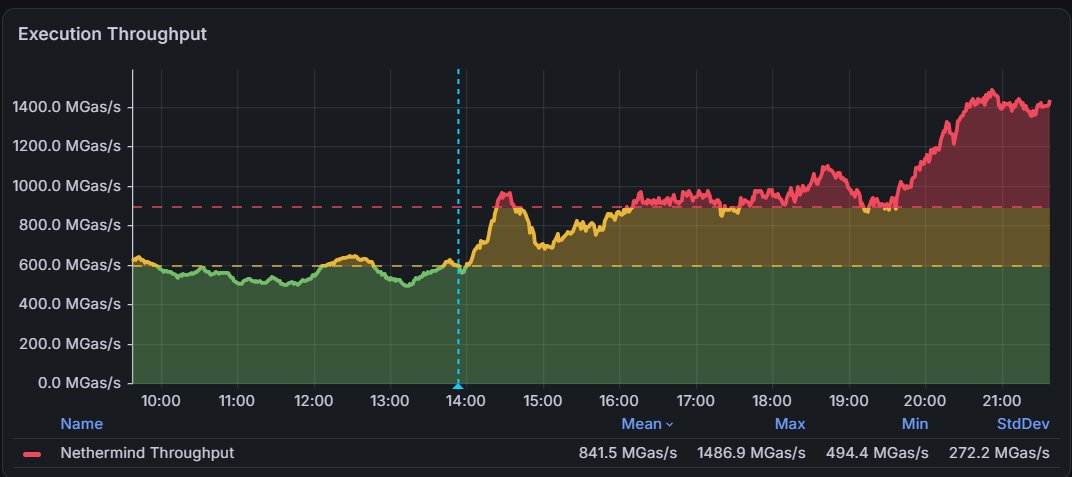The width and height of the screenshot is (1072, 477).
Task: Click the 21:00 time axis label
Action: (x=1002, y=401)
